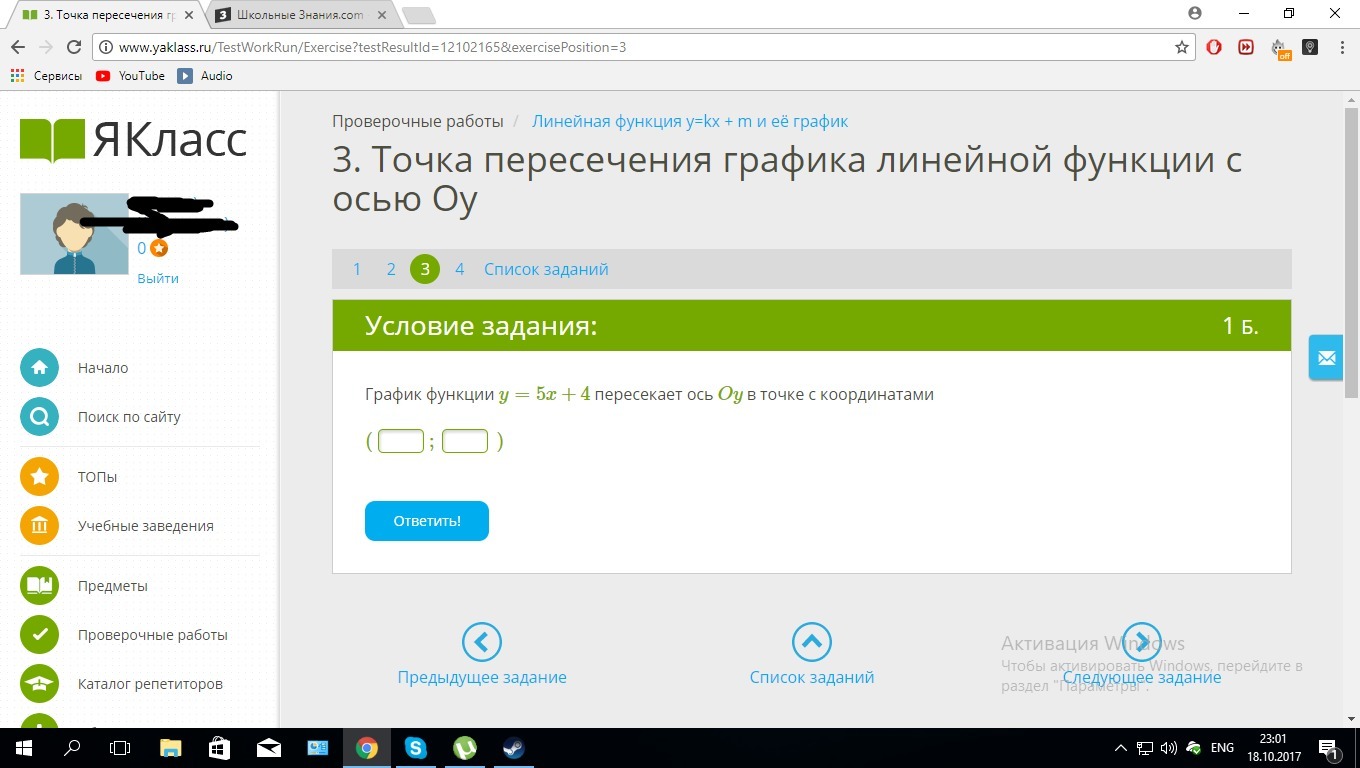
Task: Click the Проверочные работы checkmark icon
Action: click(39, 635)
